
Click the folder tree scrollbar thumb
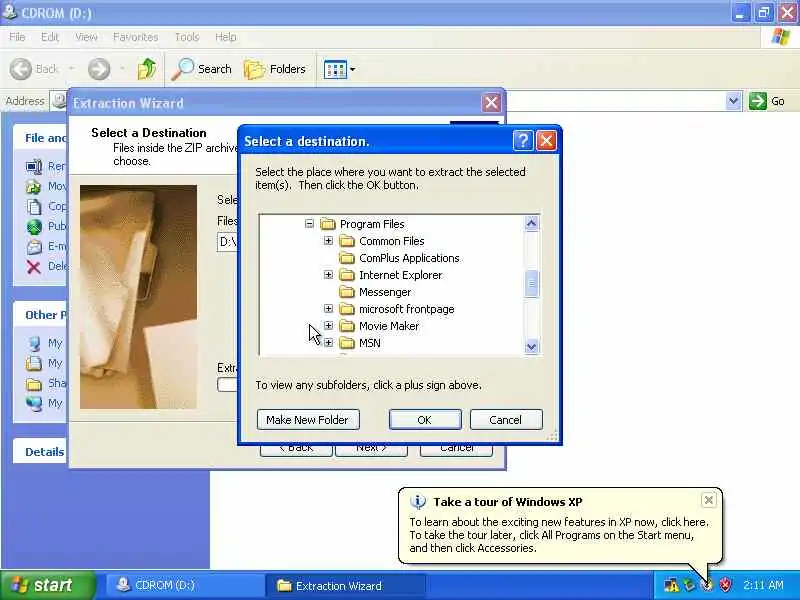click(x=532, y=283)
